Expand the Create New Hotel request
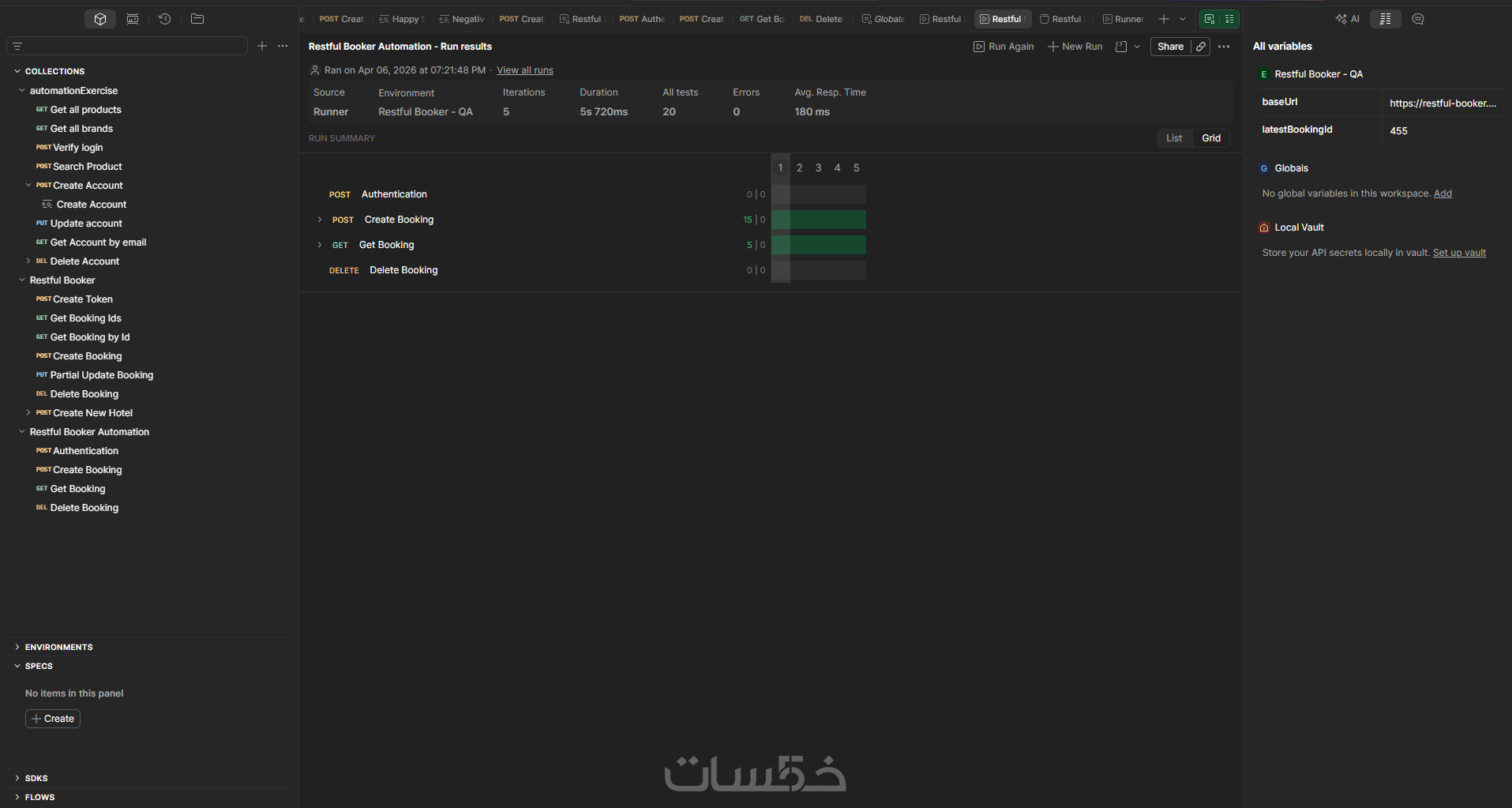Image resolution: width=1512 pixels, height=808 pixels. (x=28, y=413)
